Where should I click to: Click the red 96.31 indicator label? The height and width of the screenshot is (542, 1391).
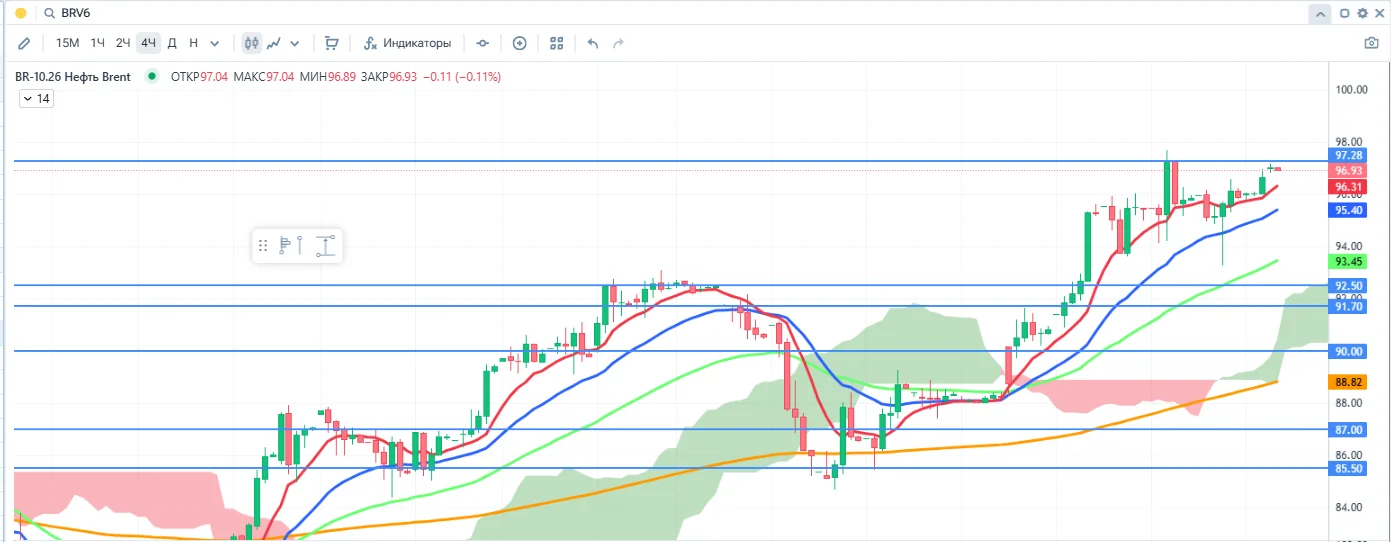click(1349, 187)
